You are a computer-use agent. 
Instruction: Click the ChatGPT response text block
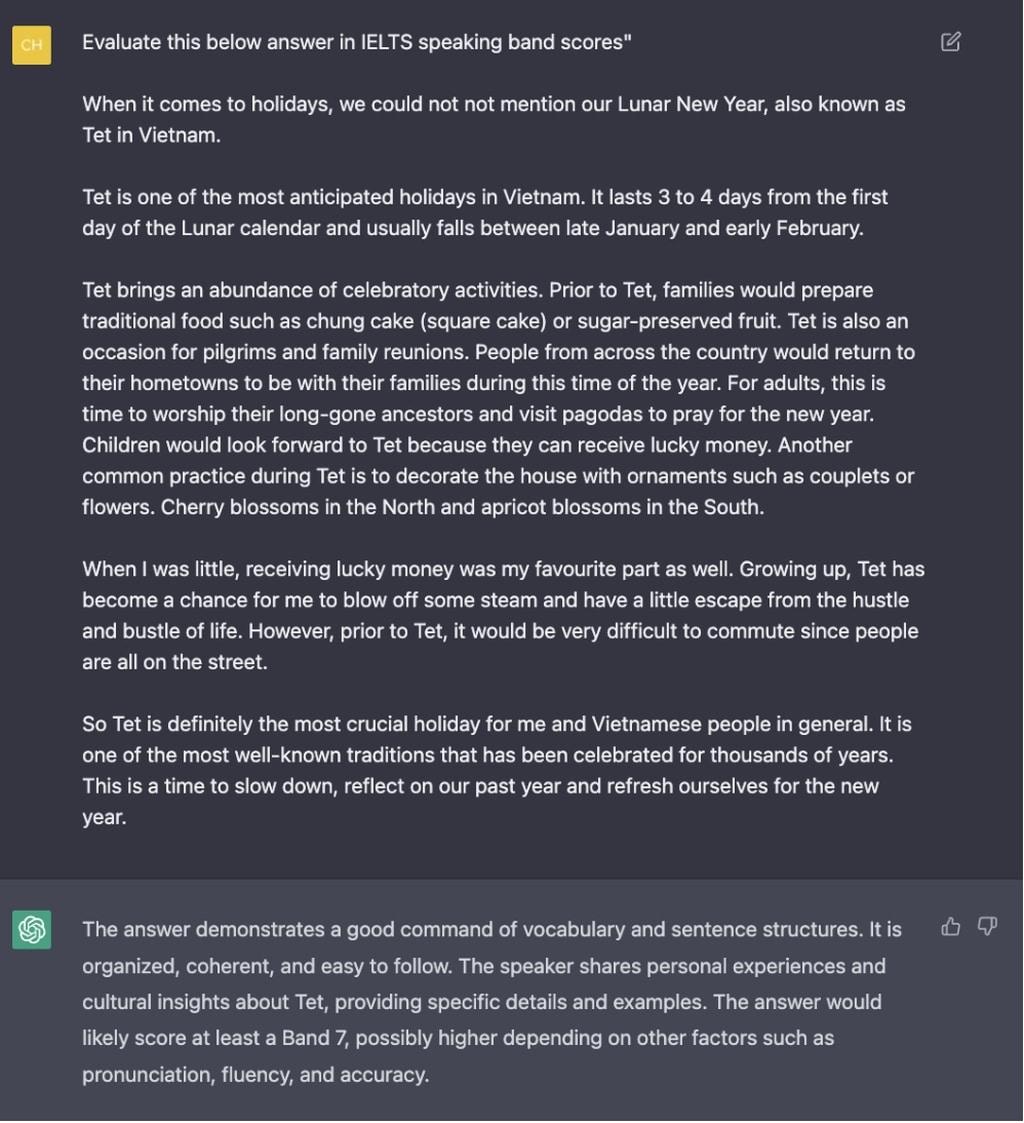click(491, 1002)
